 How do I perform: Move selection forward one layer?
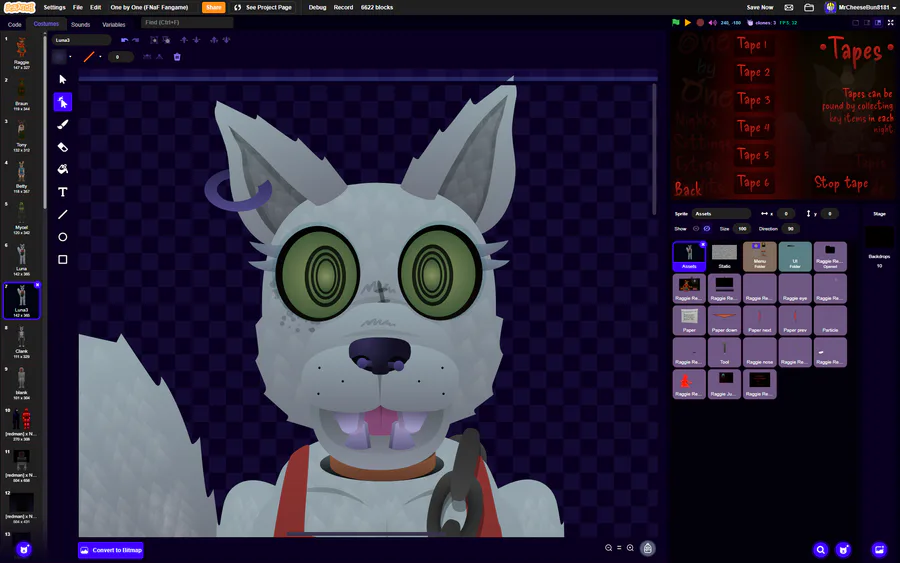tap(184, 40)
